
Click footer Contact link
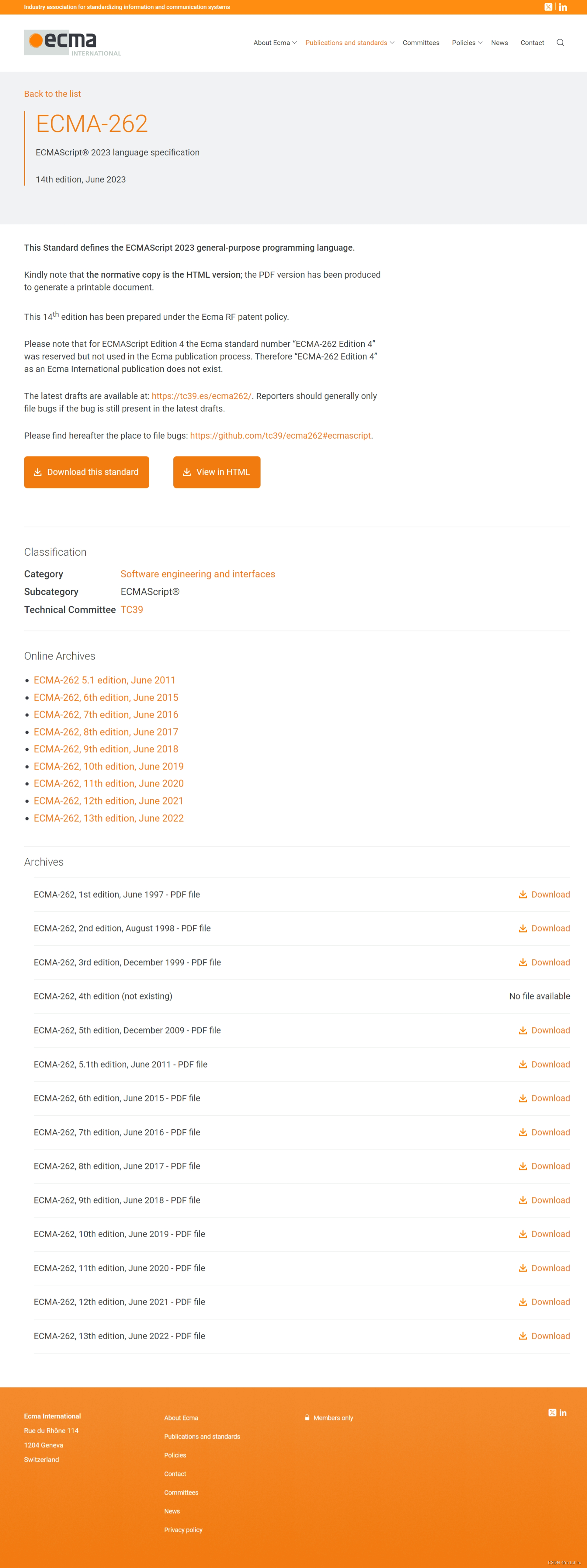pos(175,1474)
